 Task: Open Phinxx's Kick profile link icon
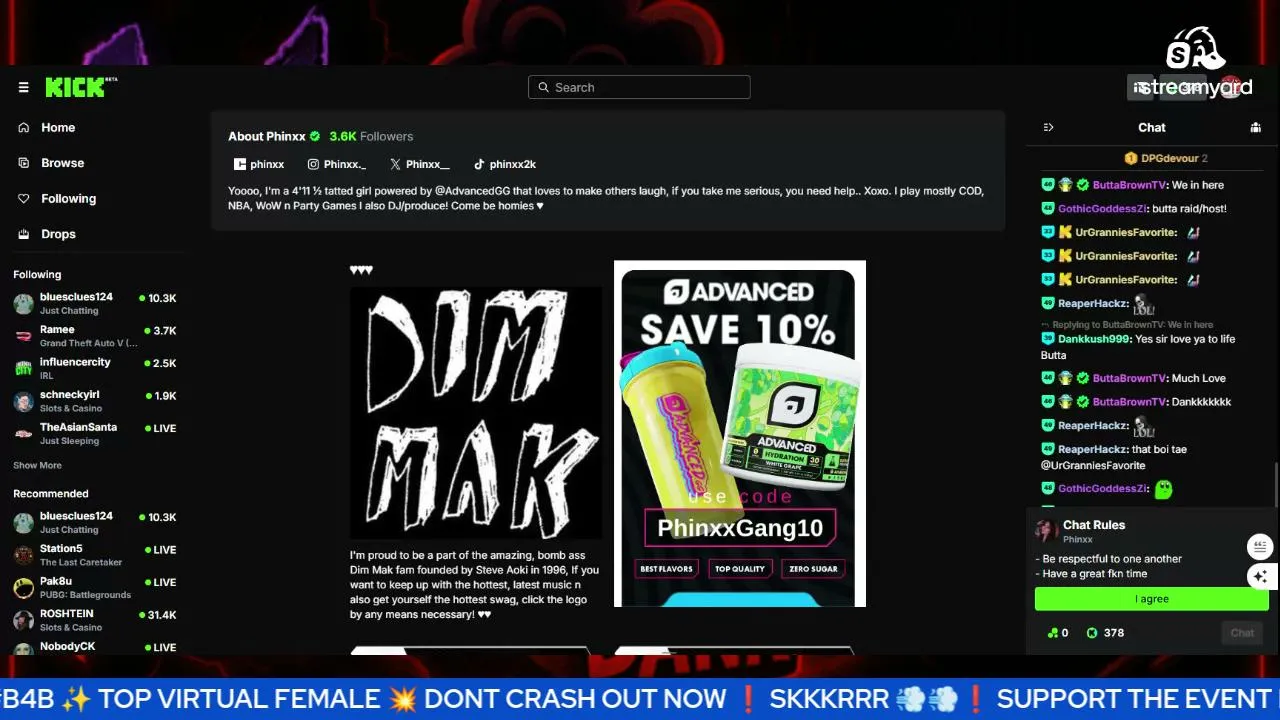[240, 164]
